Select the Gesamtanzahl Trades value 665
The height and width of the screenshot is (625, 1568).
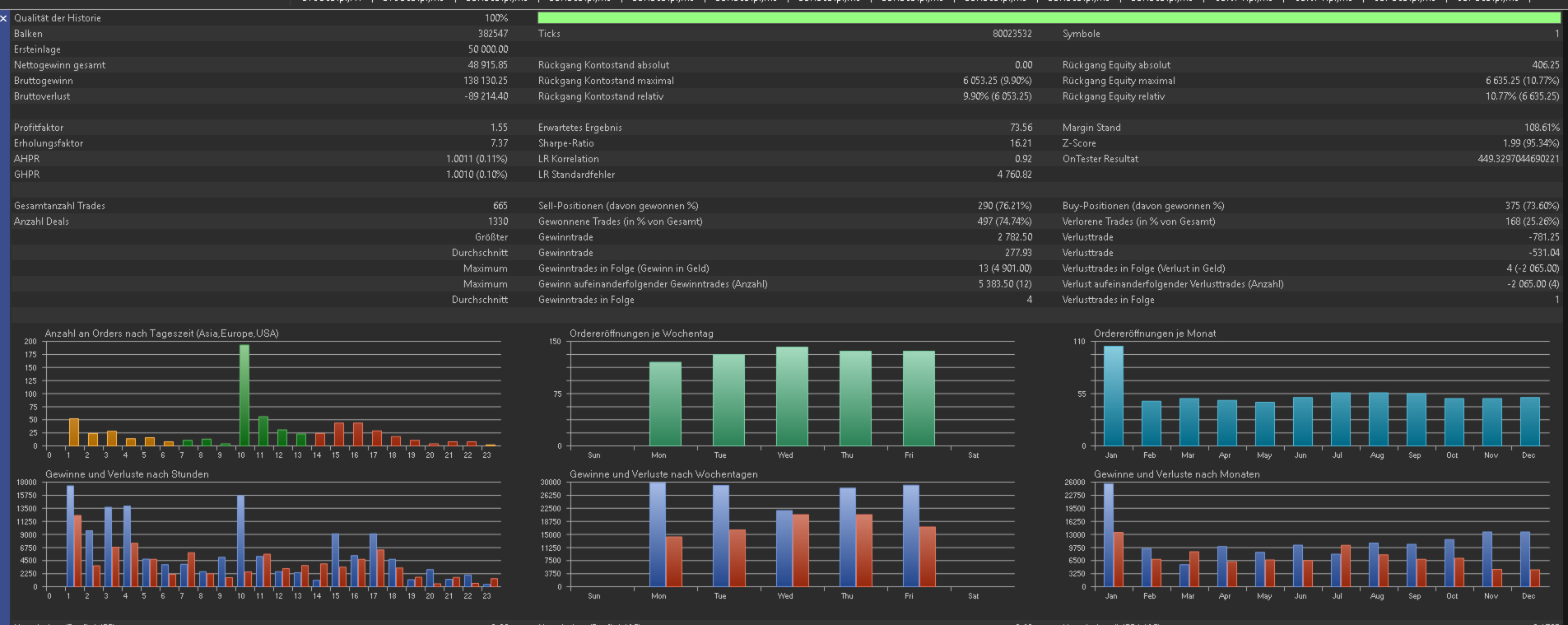click(500, 206)
